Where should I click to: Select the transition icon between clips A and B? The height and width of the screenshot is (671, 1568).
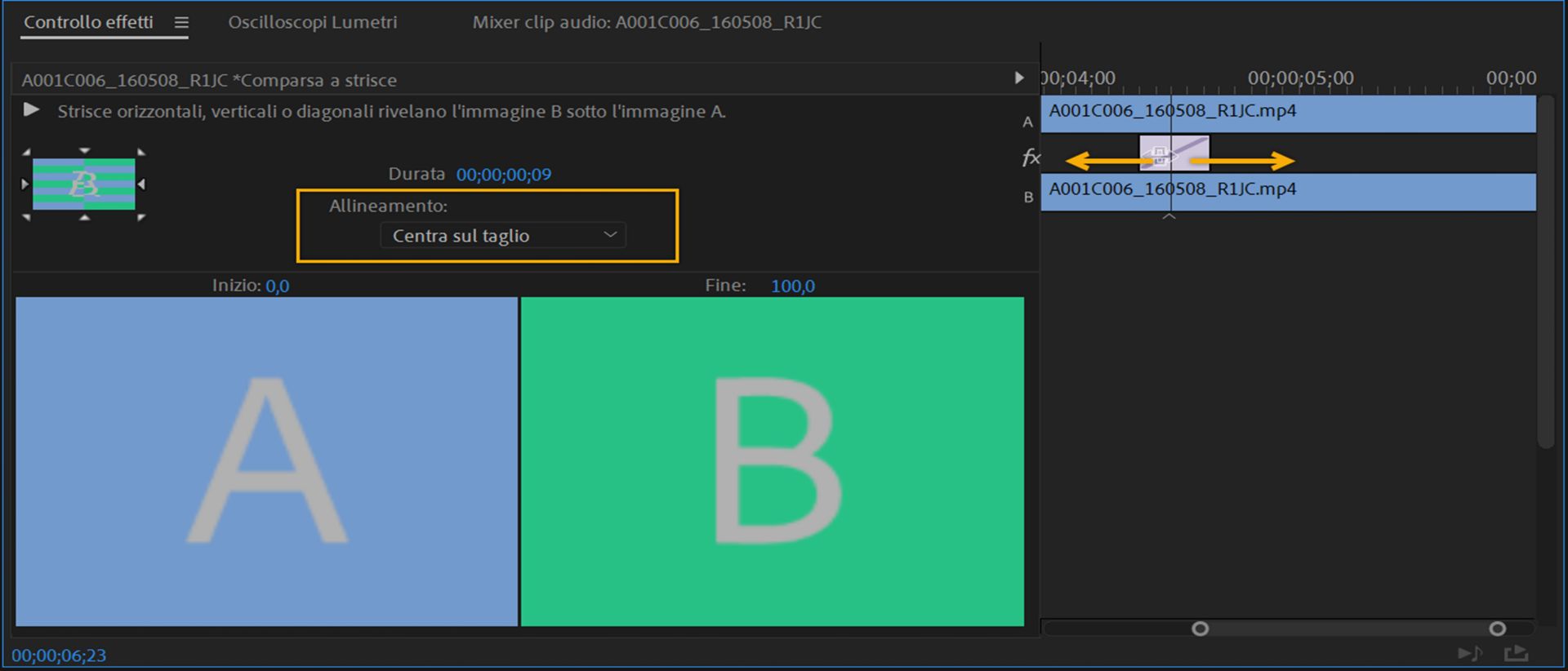[1174, 153]
